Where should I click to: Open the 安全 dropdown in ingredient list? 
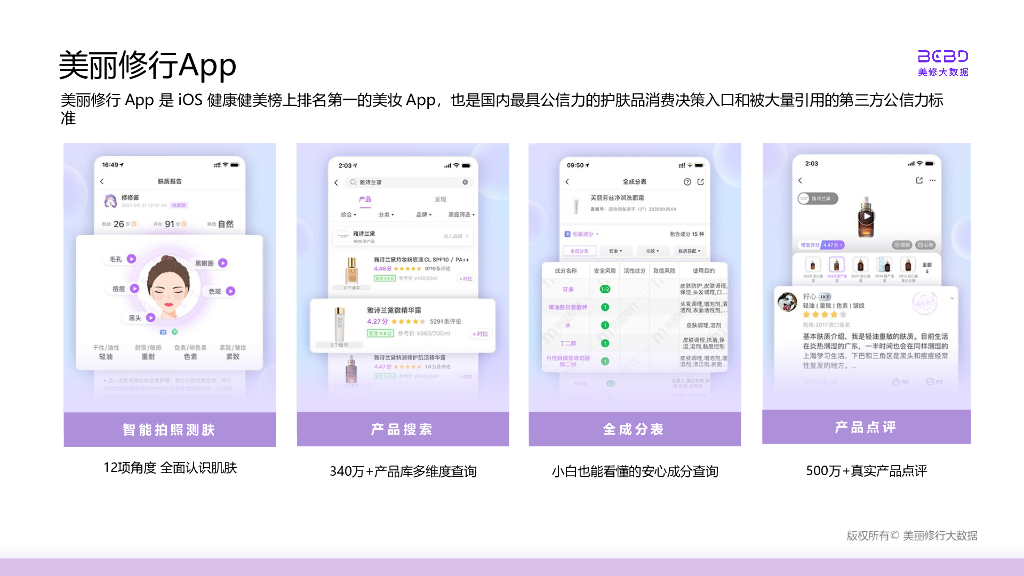click(614, 250)
